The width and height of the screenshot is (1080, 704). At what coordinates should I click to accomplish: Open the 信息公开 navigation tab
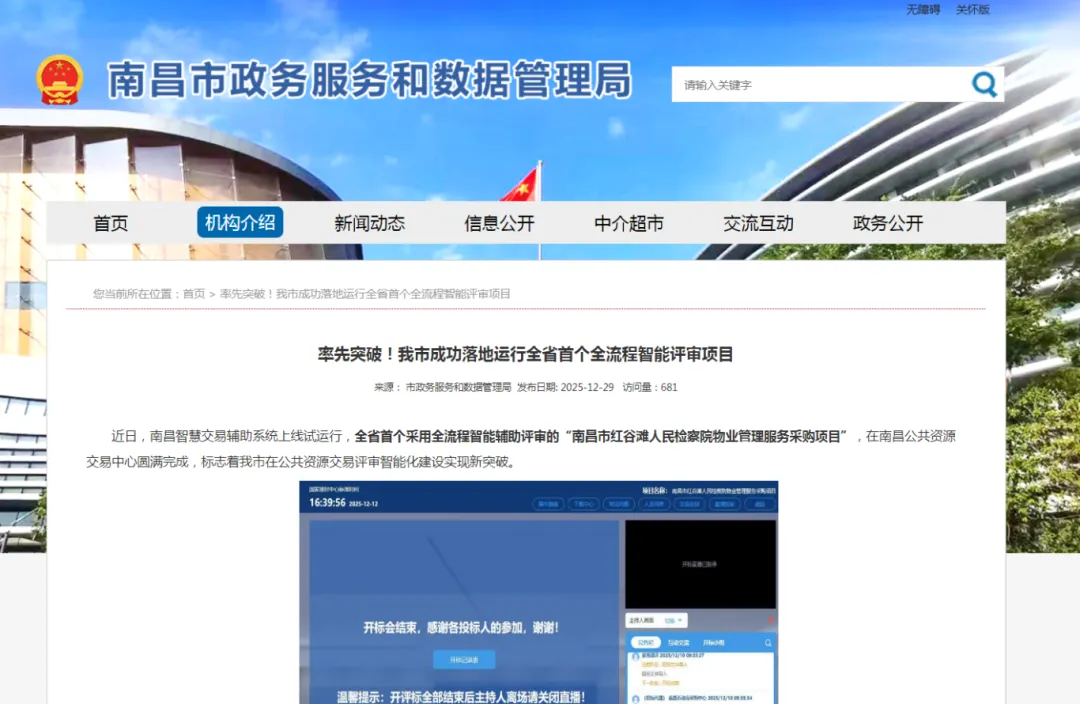coord(499,223)
